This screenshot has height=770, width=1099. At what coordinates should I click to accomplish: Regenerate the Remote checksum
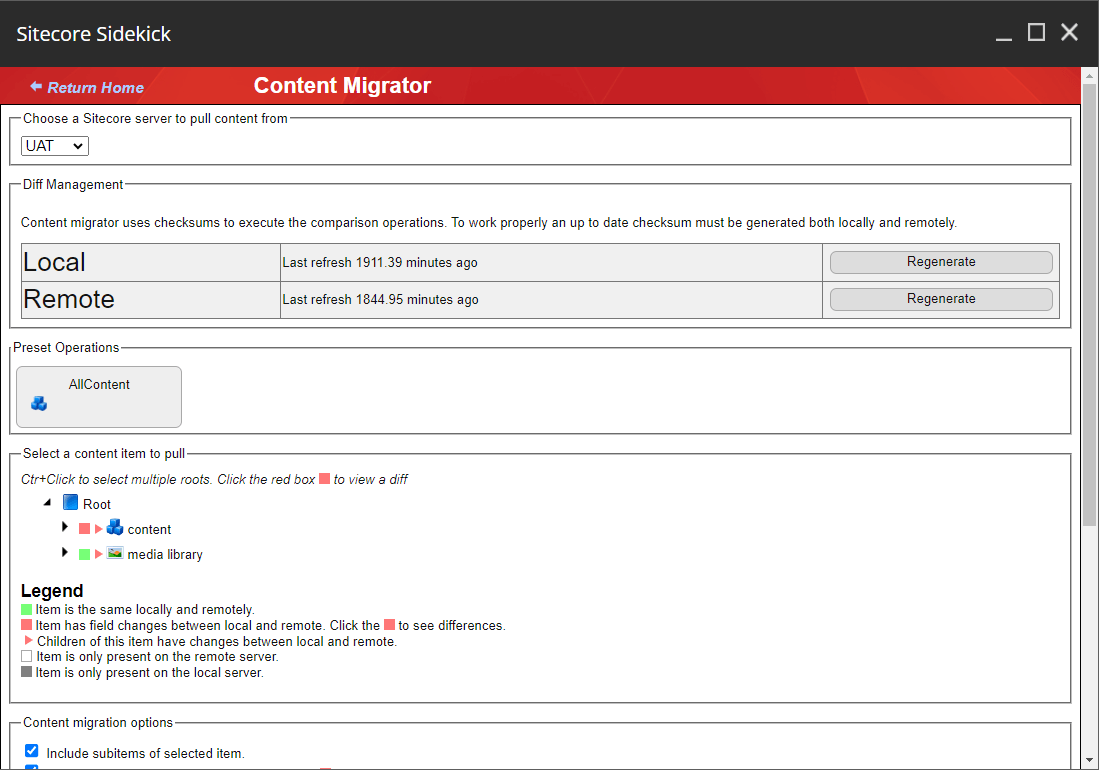click(940, 299)
